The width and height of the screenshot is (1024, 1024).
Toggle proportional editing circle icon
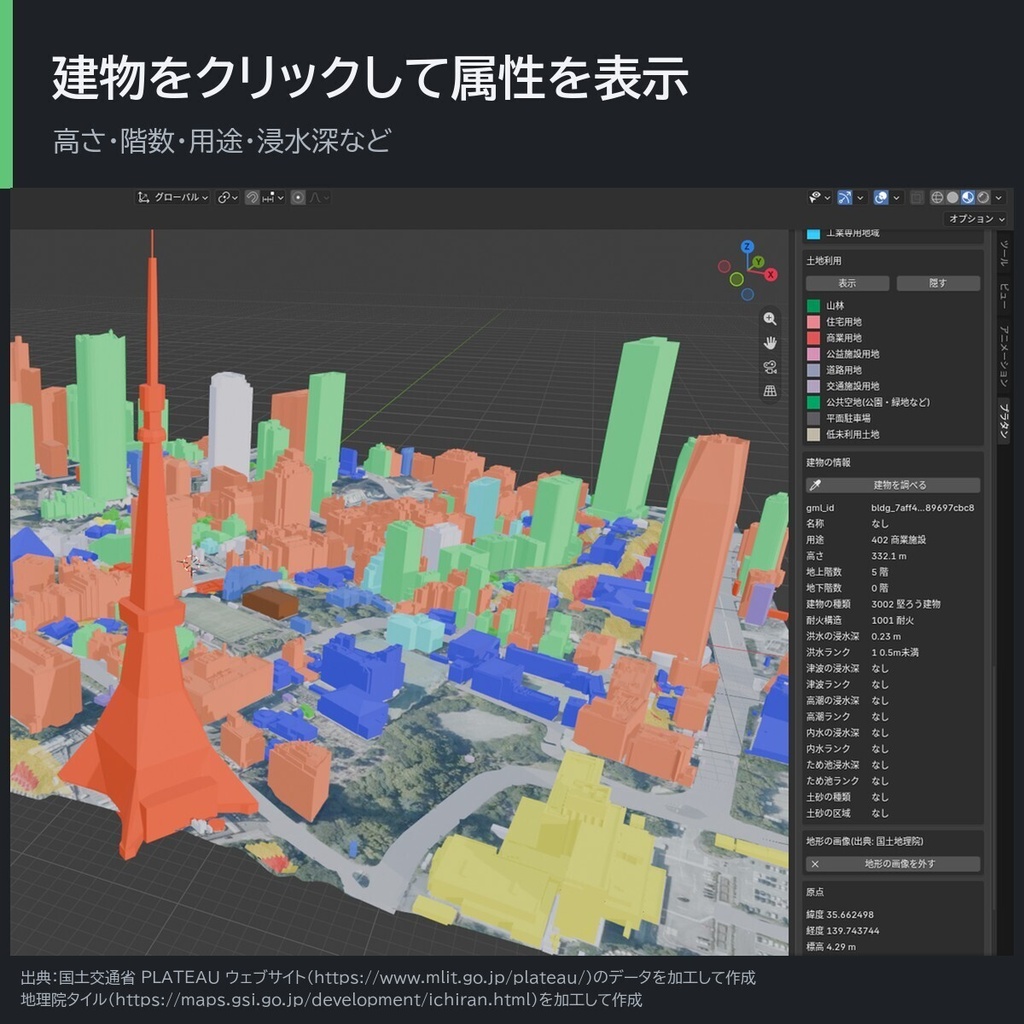point(298,197)
